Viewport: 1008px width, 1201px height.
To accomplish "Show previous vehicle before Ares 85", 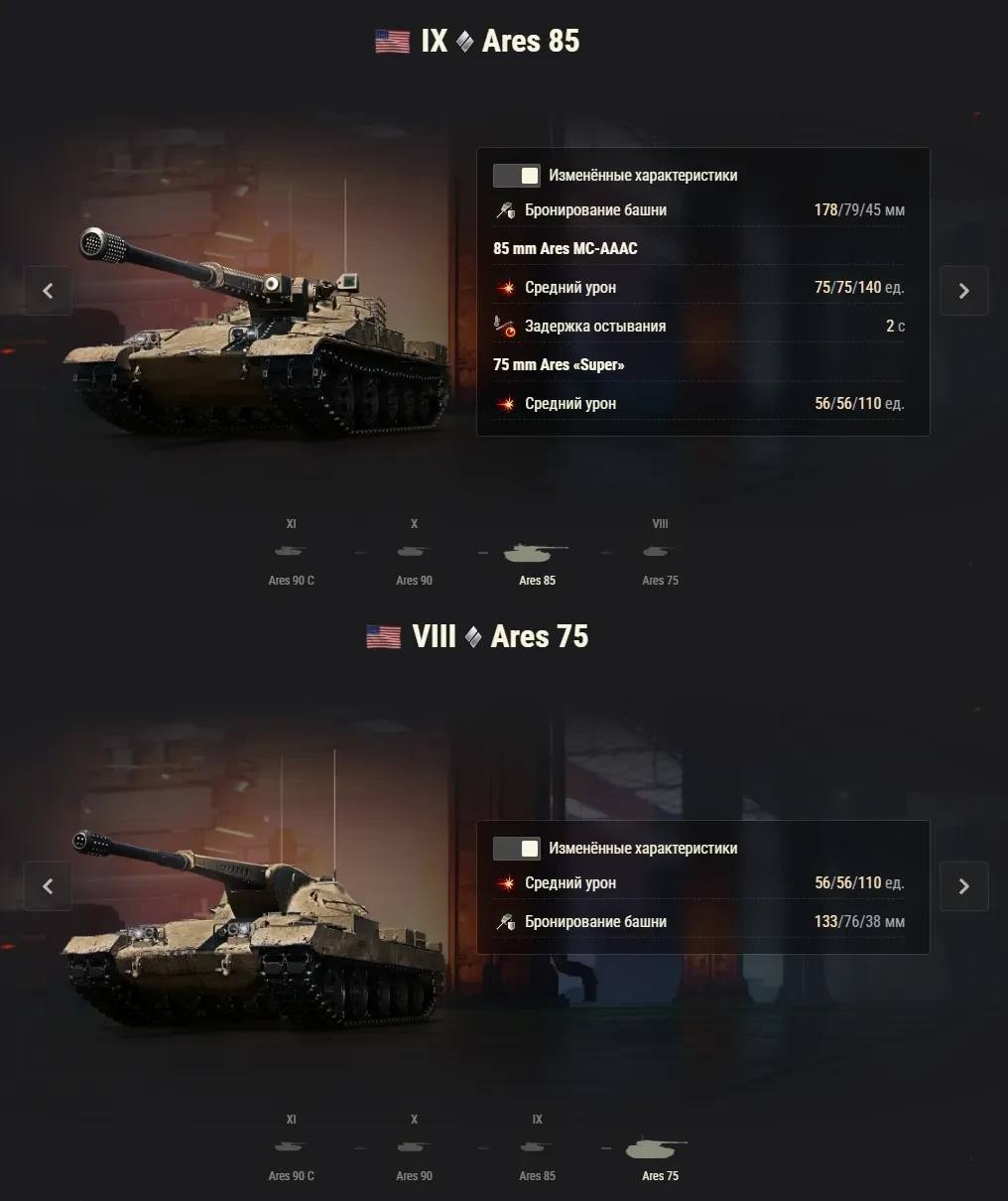I will coord(48,291).
